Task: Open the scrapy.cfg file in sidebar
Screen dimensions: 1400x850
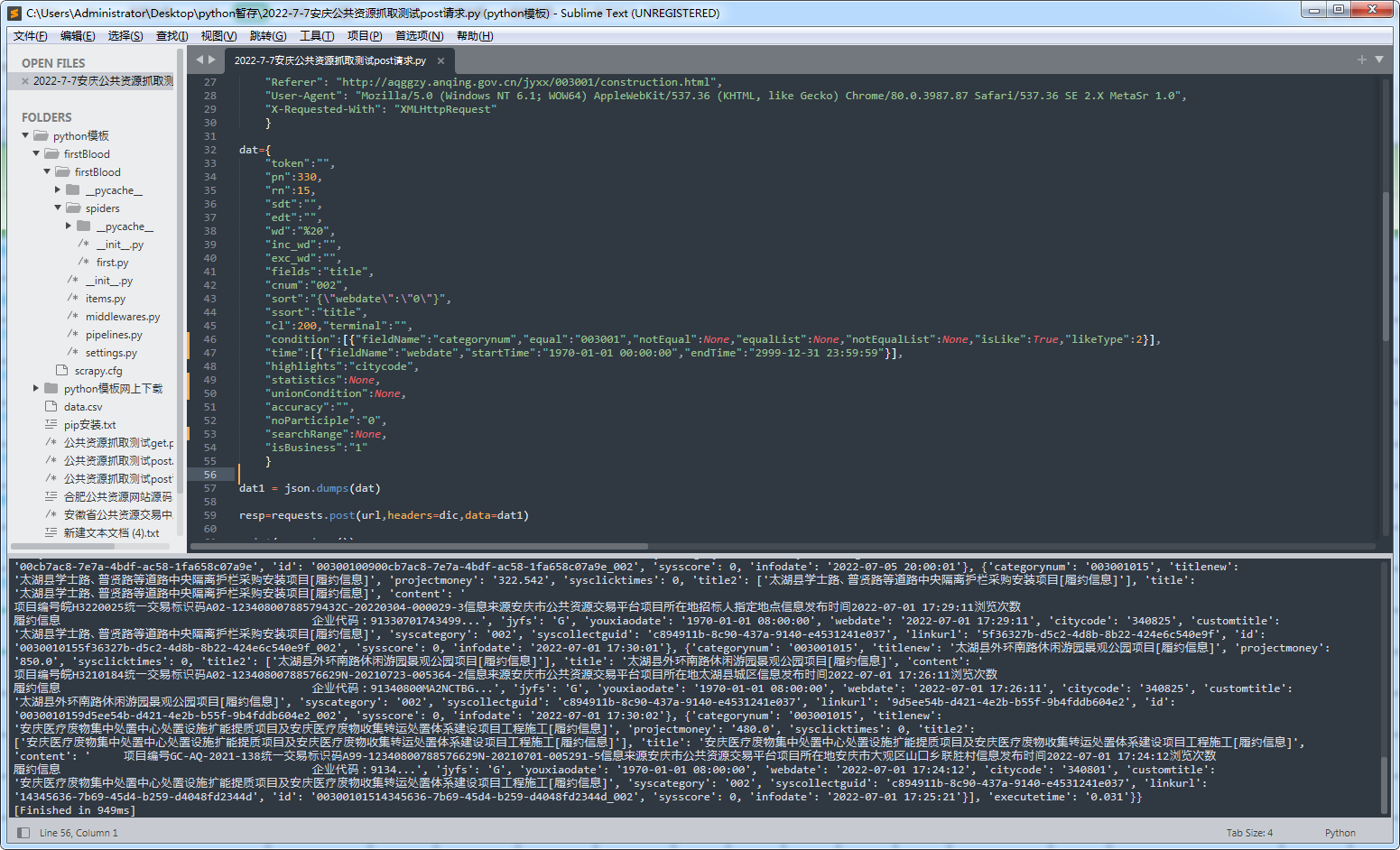Action: (x=97, y=371)
